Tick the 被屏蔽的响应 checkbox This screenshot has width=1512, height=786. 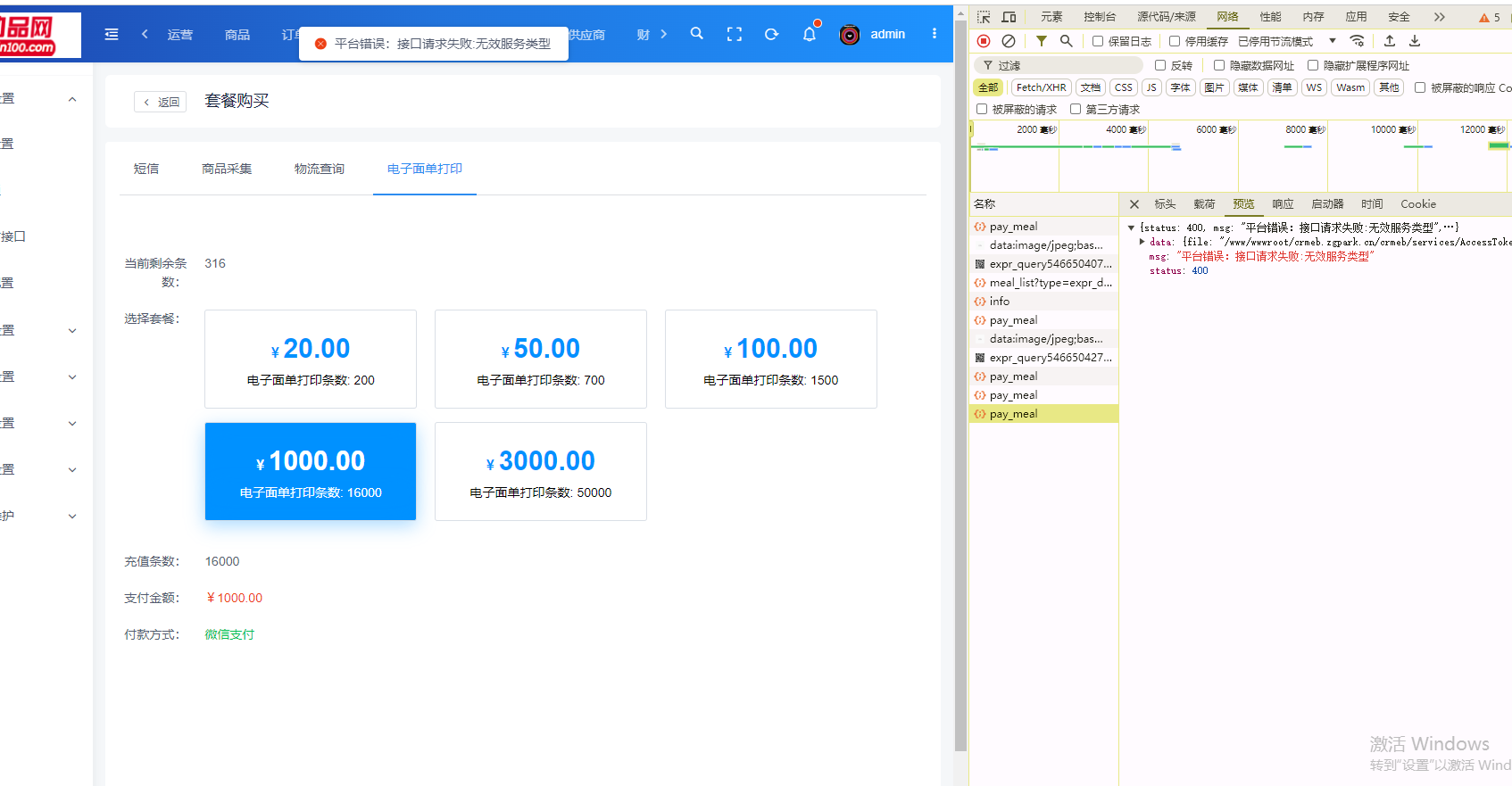(x=1420, y=87)
